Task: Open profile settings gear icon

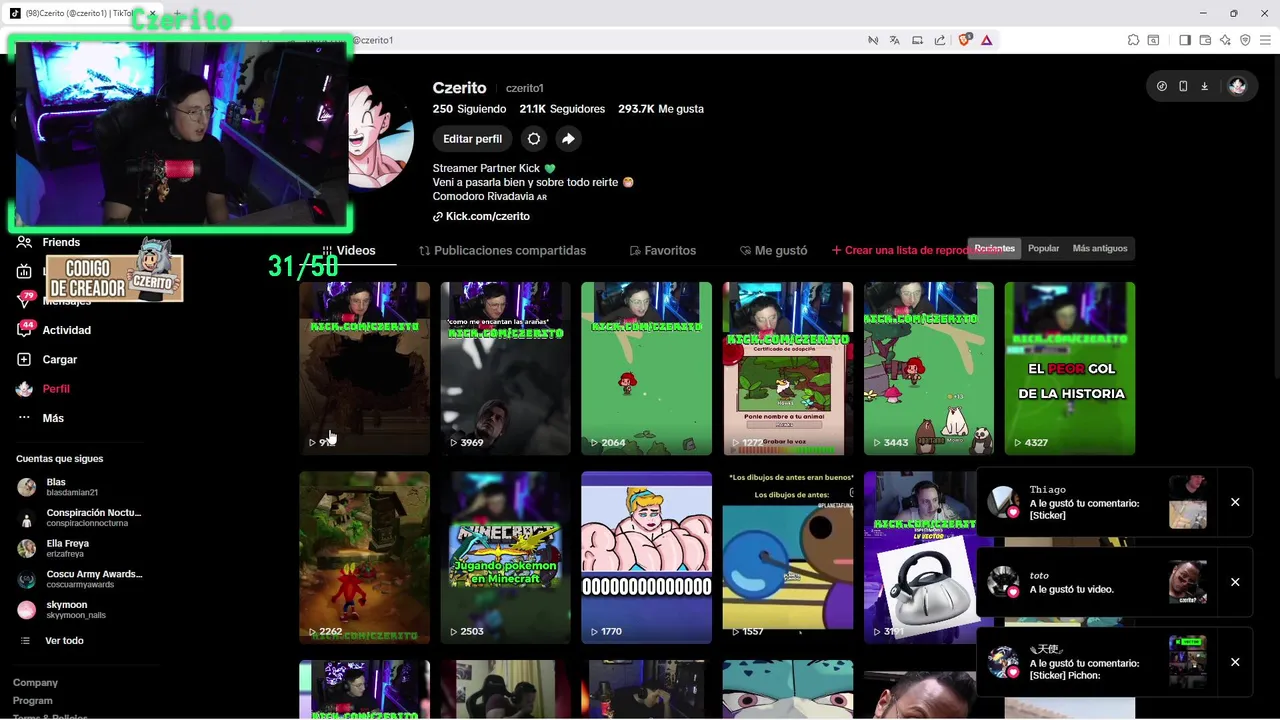Action: coord(534,139)
